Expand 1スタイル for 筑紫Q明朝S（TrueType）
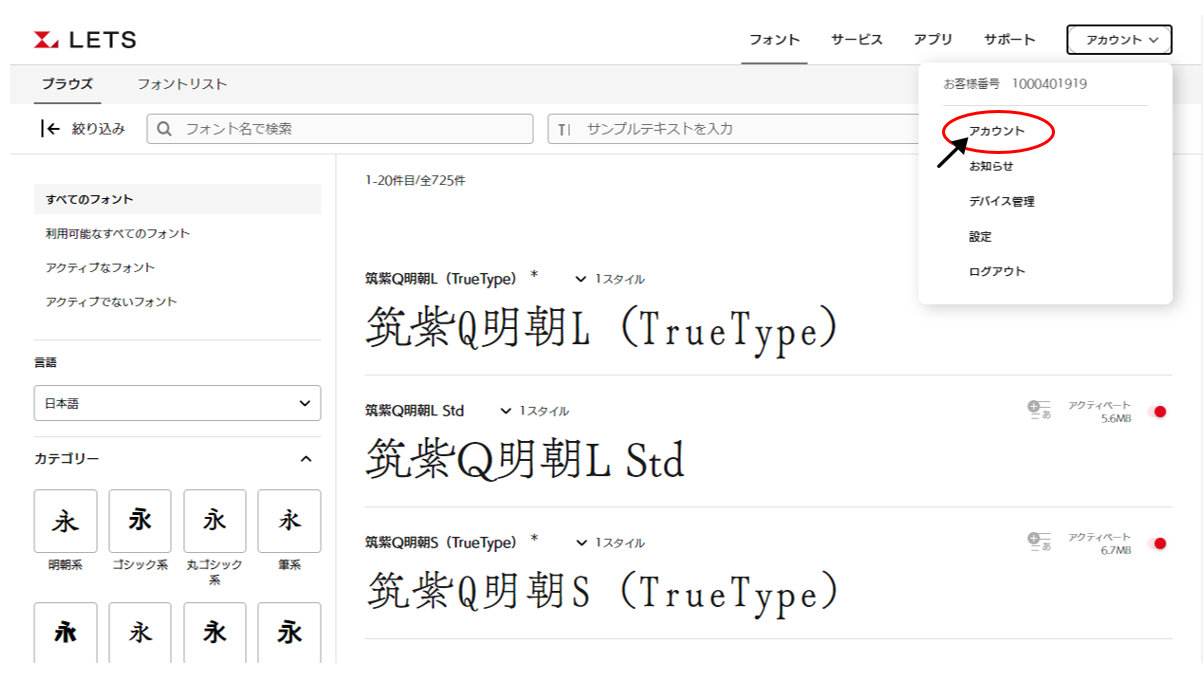 click(x=610, y=543)
